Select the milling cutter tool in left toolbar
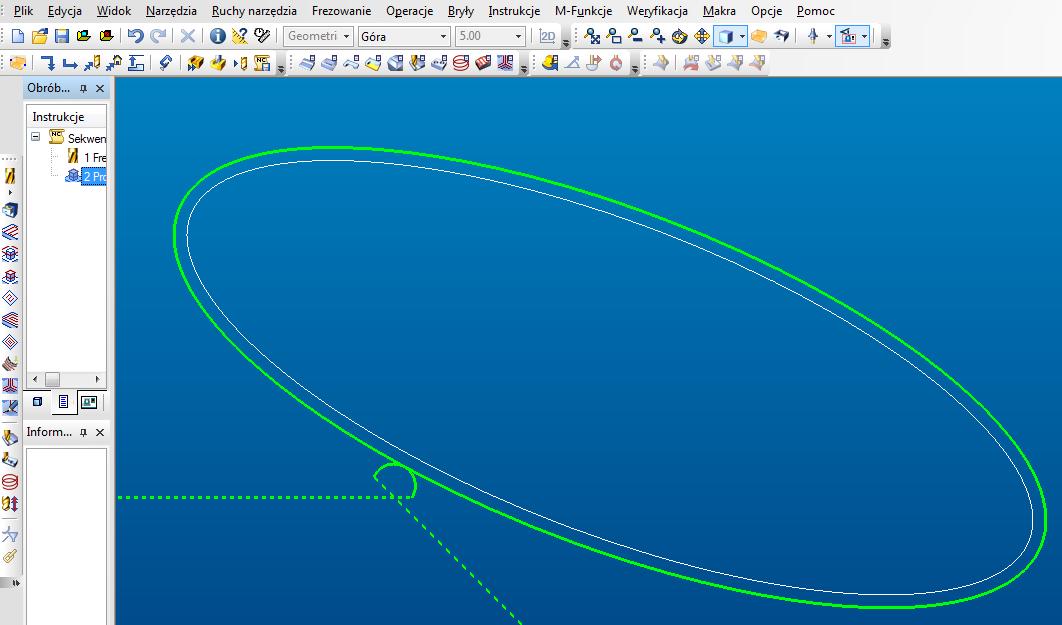This screenshot has width=1062, height=625. click(9, 177)
